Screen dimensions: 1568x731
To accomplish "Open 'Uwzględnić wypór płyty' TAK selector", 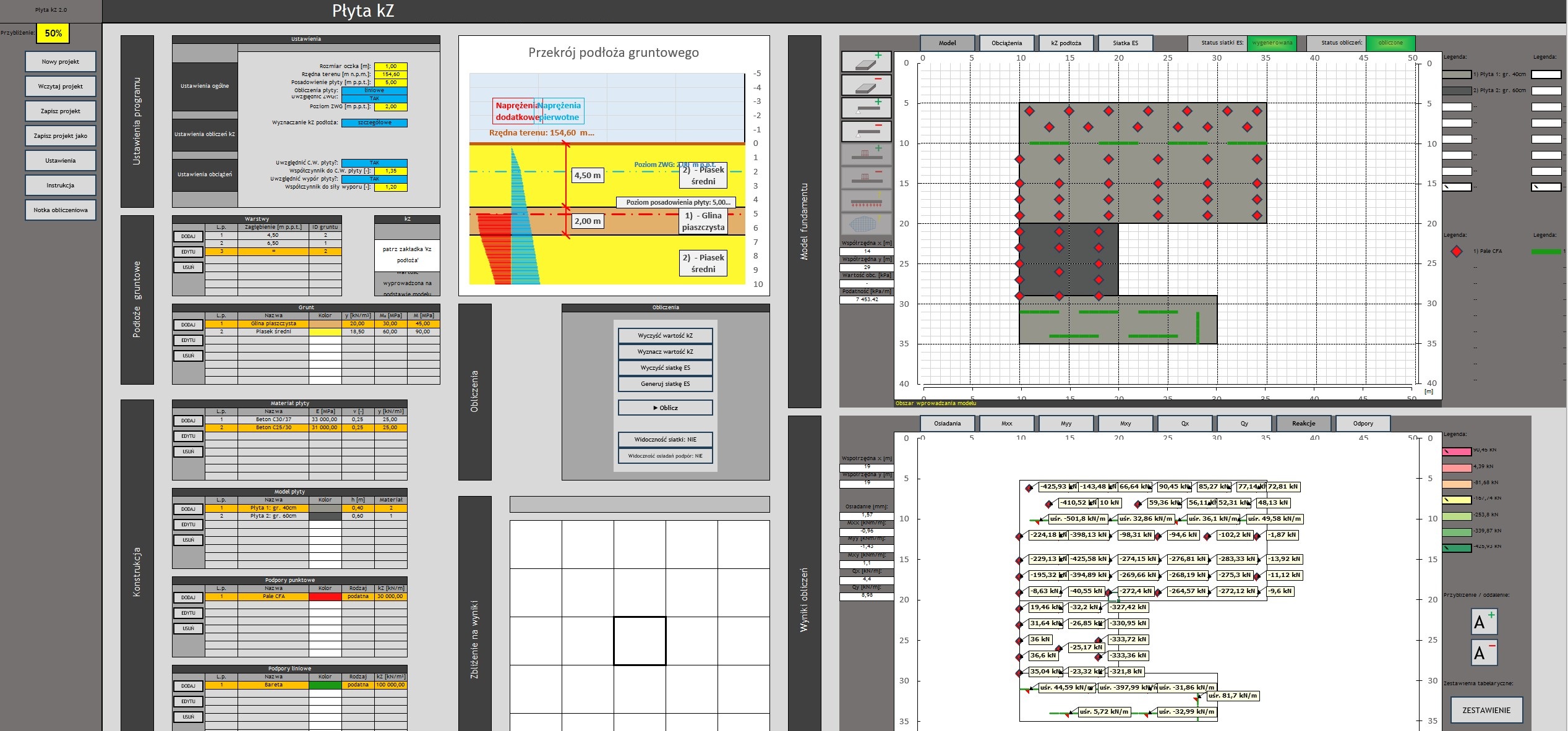I will pyautogui.click(x=374, y=179).
